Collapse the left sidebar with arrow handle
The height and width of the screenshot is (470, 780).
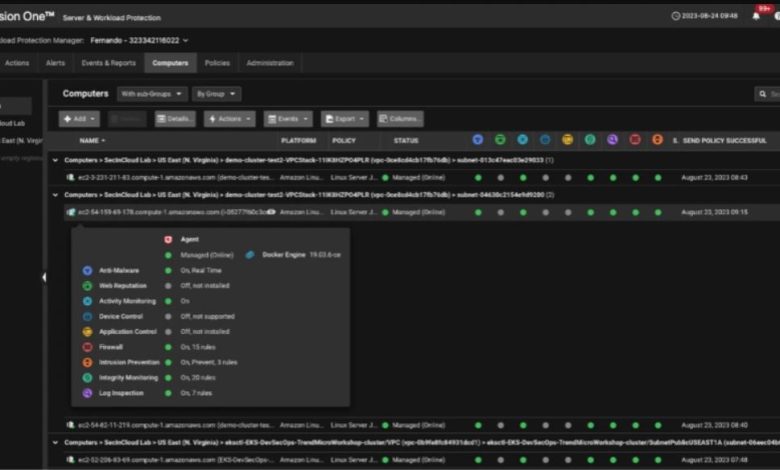coord(44,278)
